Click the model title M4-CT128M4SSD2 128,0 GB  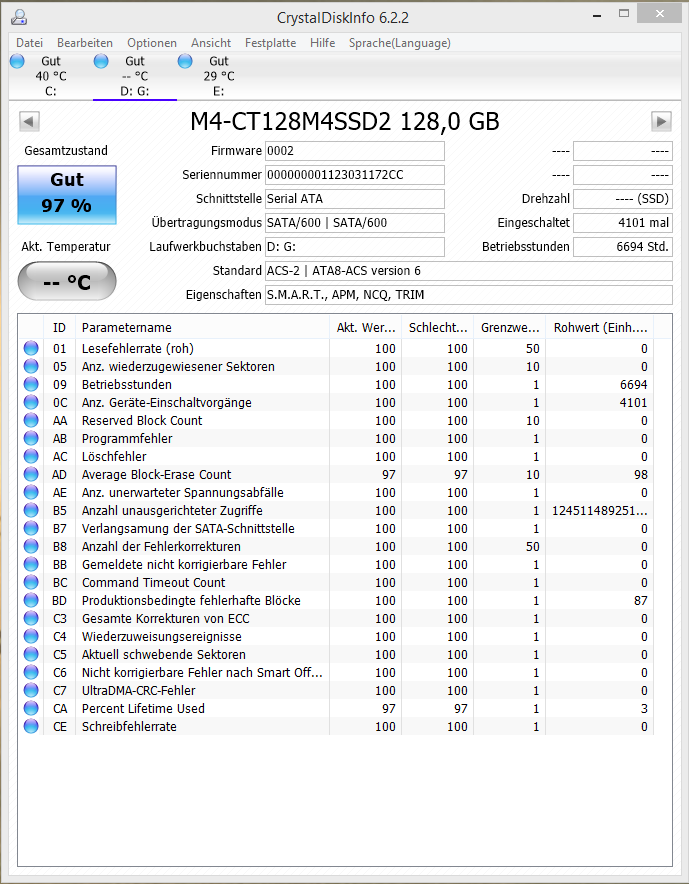pyautogui.click(x=344, y=121)
